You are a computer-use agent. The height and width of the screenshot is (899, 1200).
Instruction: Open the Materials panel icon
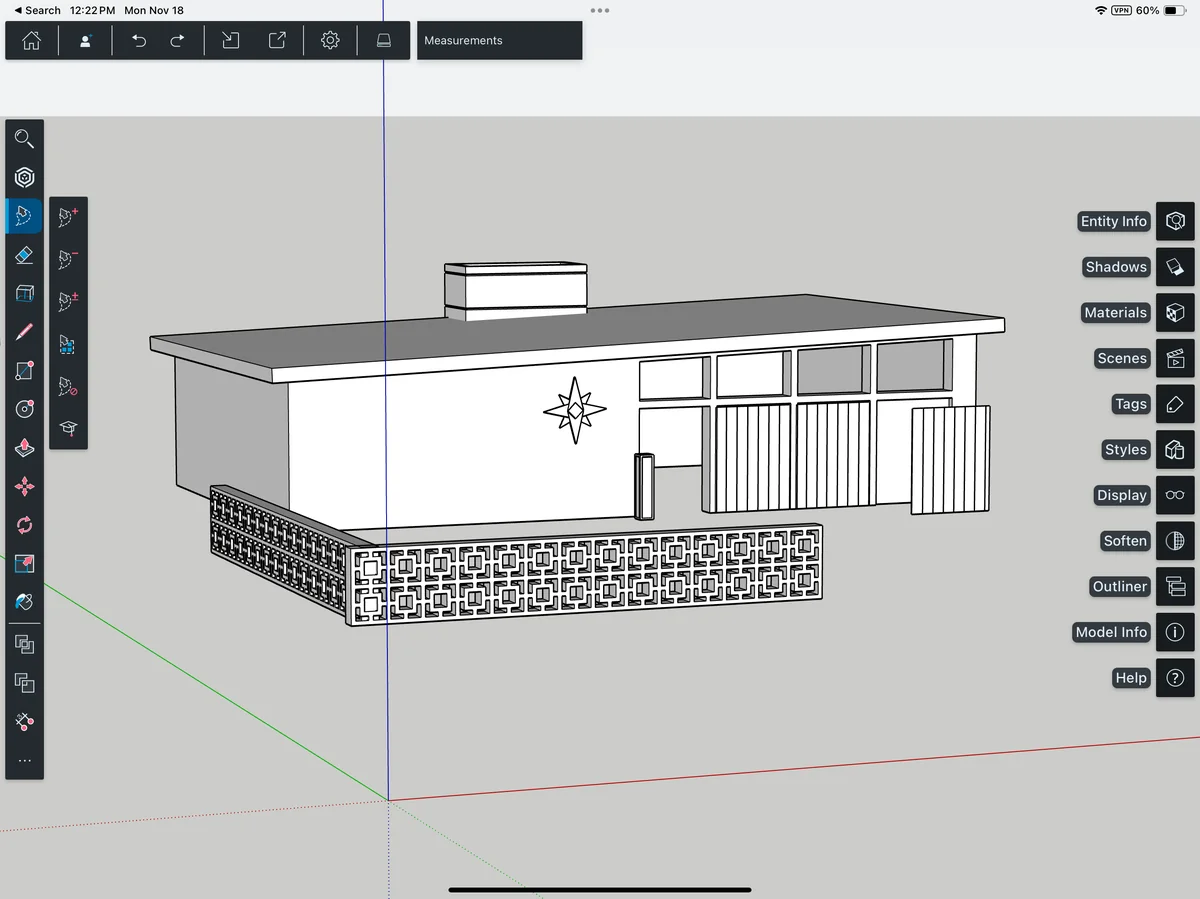point(1175,313)
